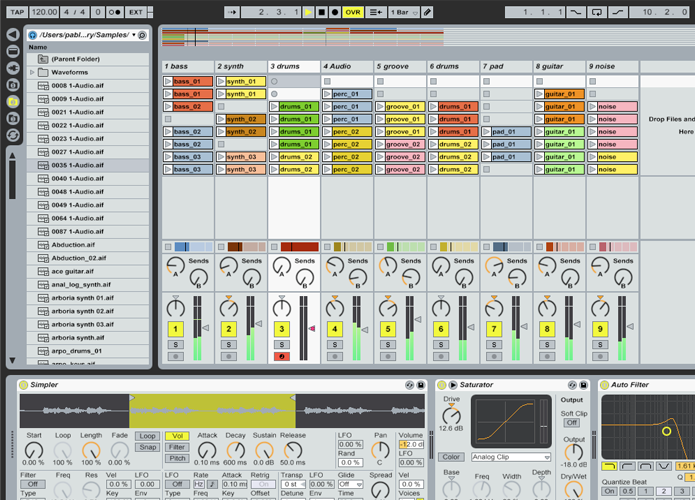
Task: Select the 8 guitar track header
Action: tap(559, 66)
